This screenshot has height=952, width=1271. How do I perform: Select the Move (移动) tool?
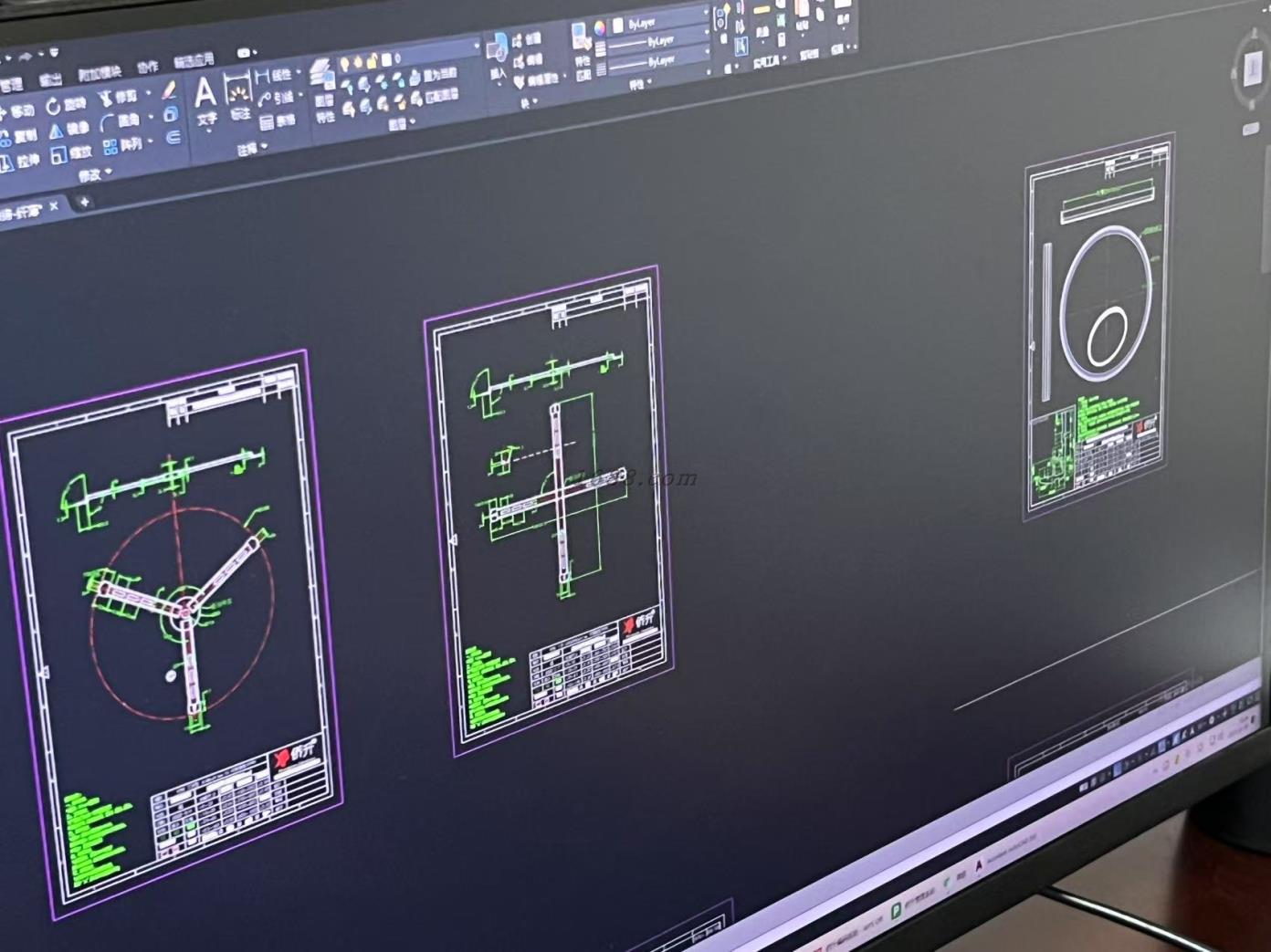(16, 111)
